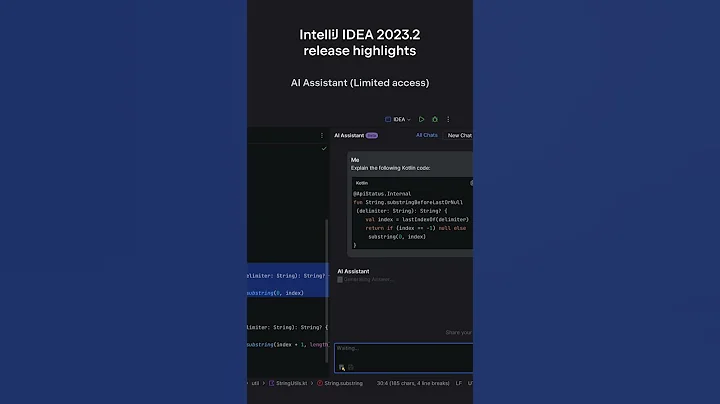Click the 'Share your' feedback link
This screenshot has width=720, height=404.
tap(459, 332)
